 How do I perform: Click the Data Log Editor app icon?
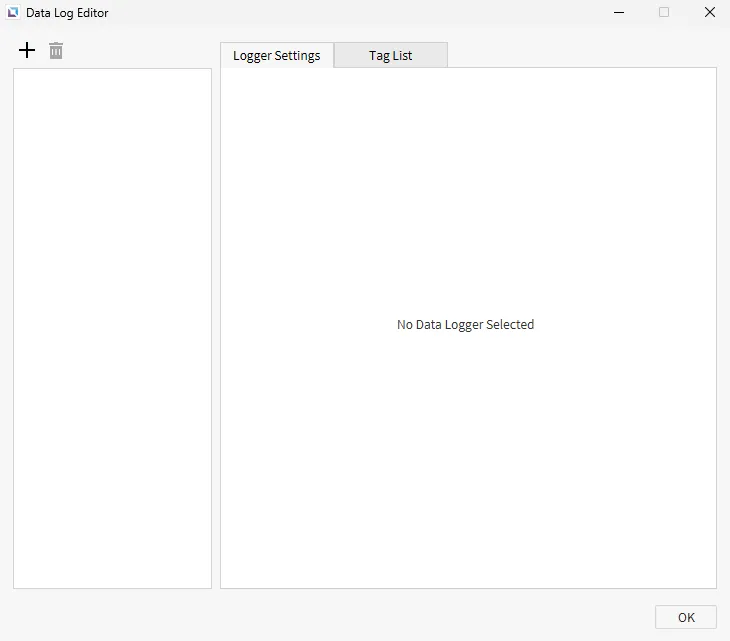pos(13,13)
